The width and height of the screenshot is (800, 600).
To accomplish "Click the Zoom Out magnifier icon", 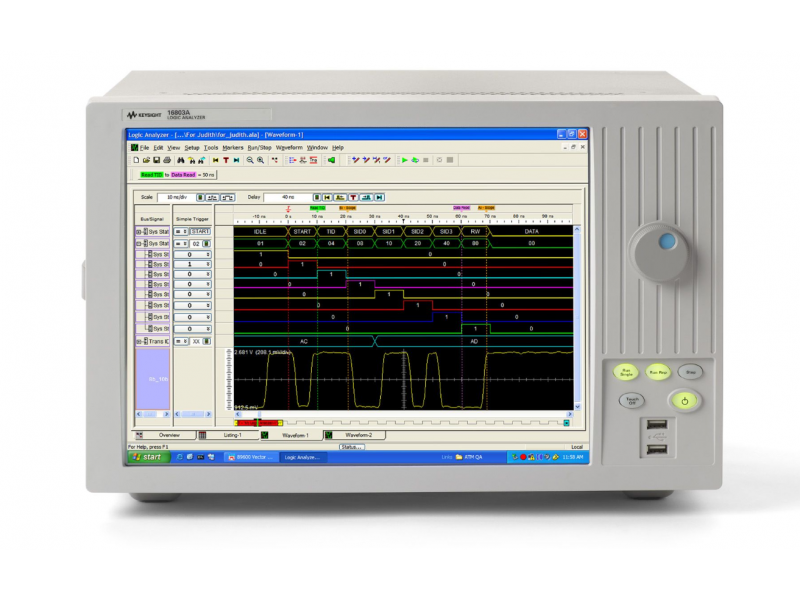I will tap(250, 159).
